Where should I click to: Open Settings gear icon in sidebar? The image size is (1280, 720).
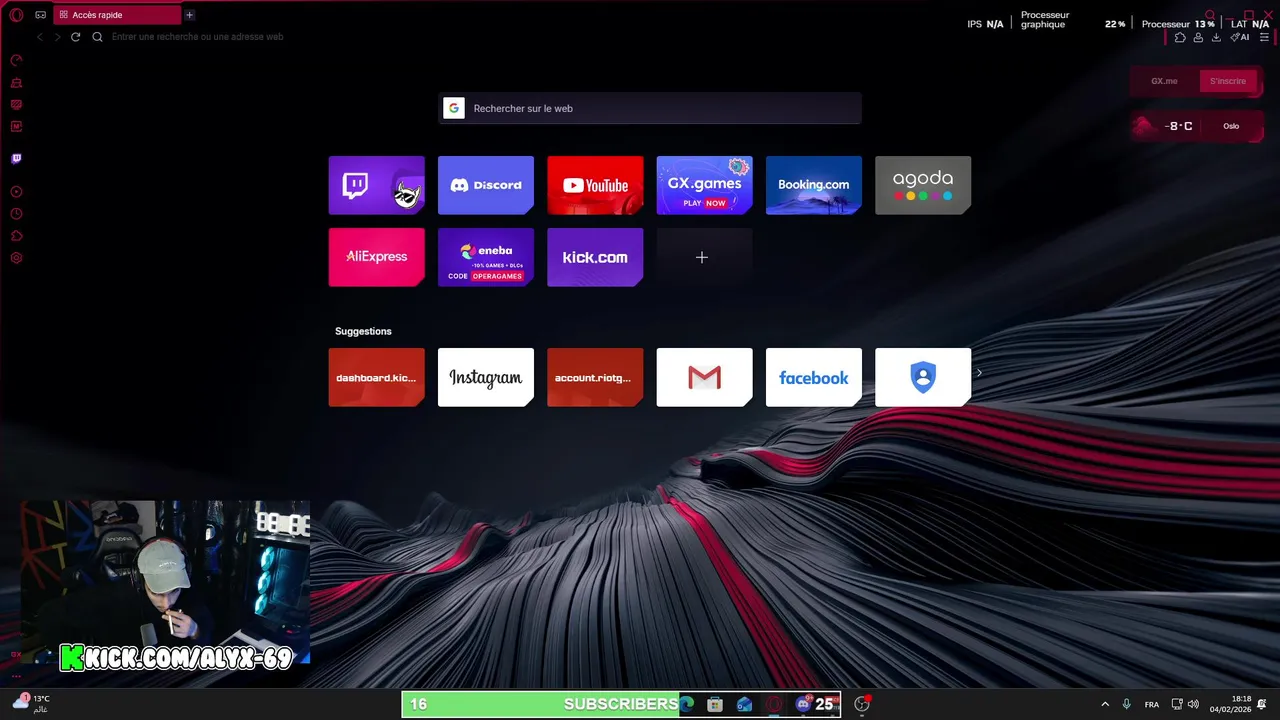(x=16, y=258)
